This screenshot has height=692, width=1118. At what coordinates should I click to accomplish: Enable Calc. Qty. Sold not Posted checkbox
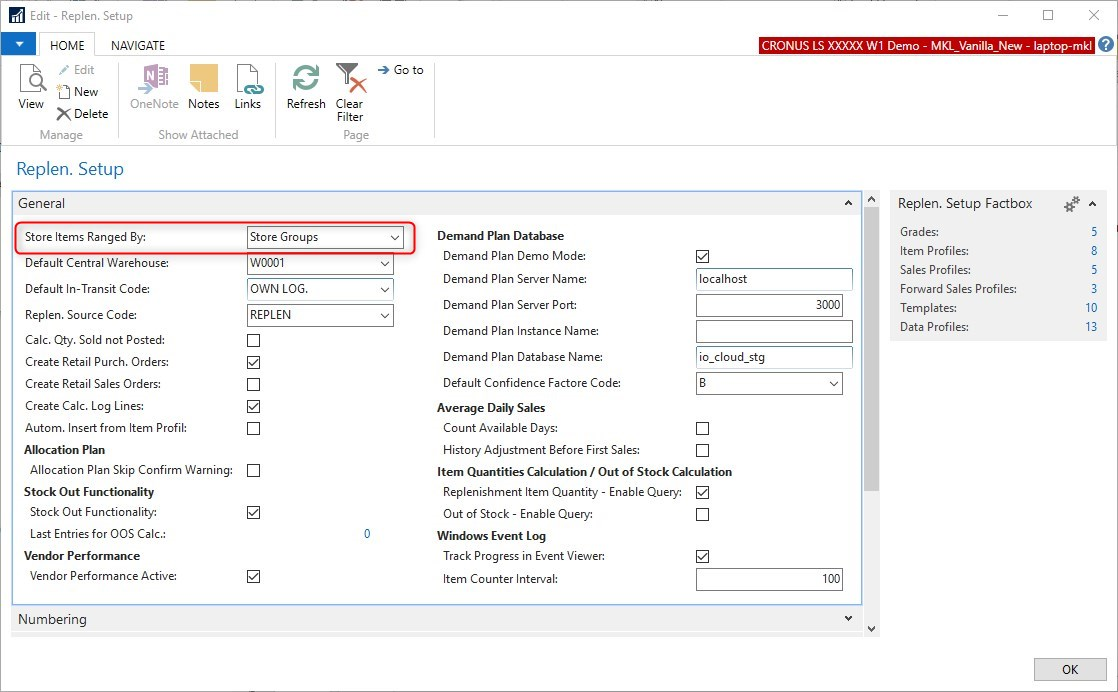pos(253,341)
